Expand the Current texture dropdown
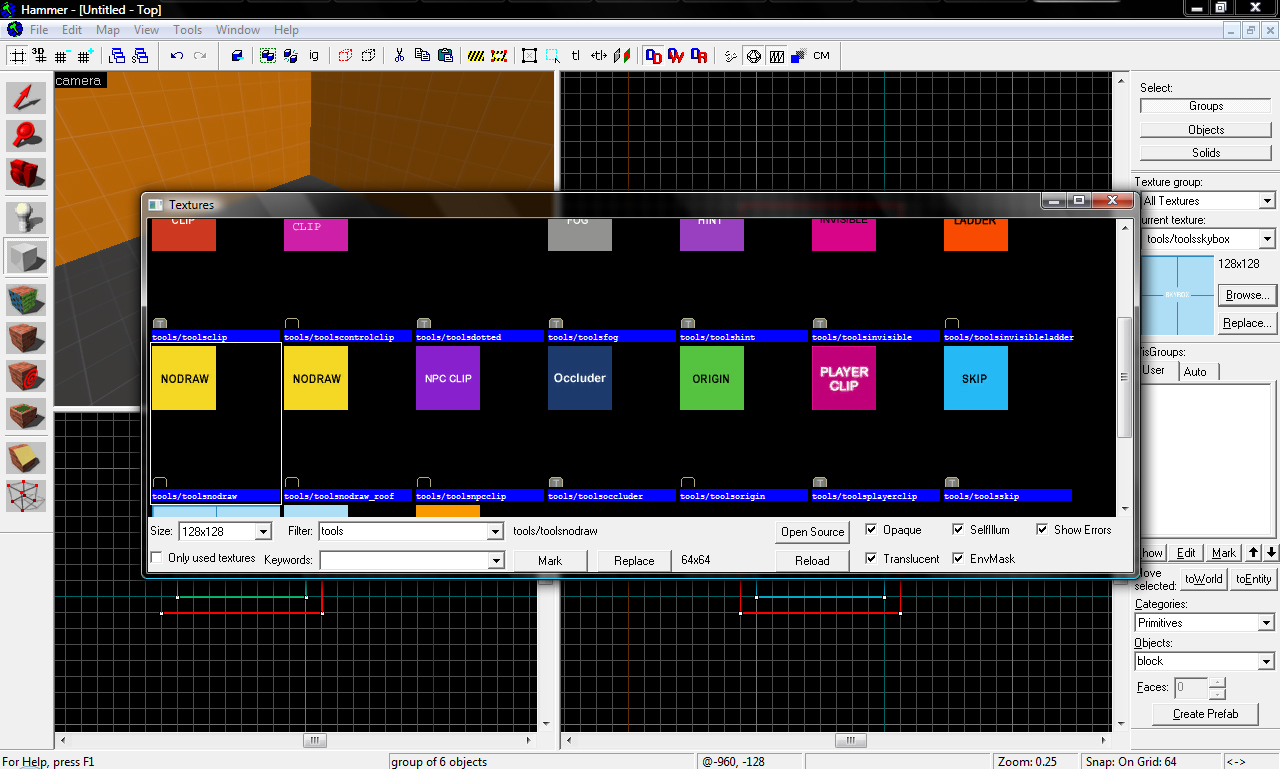 click(1267, 239)
